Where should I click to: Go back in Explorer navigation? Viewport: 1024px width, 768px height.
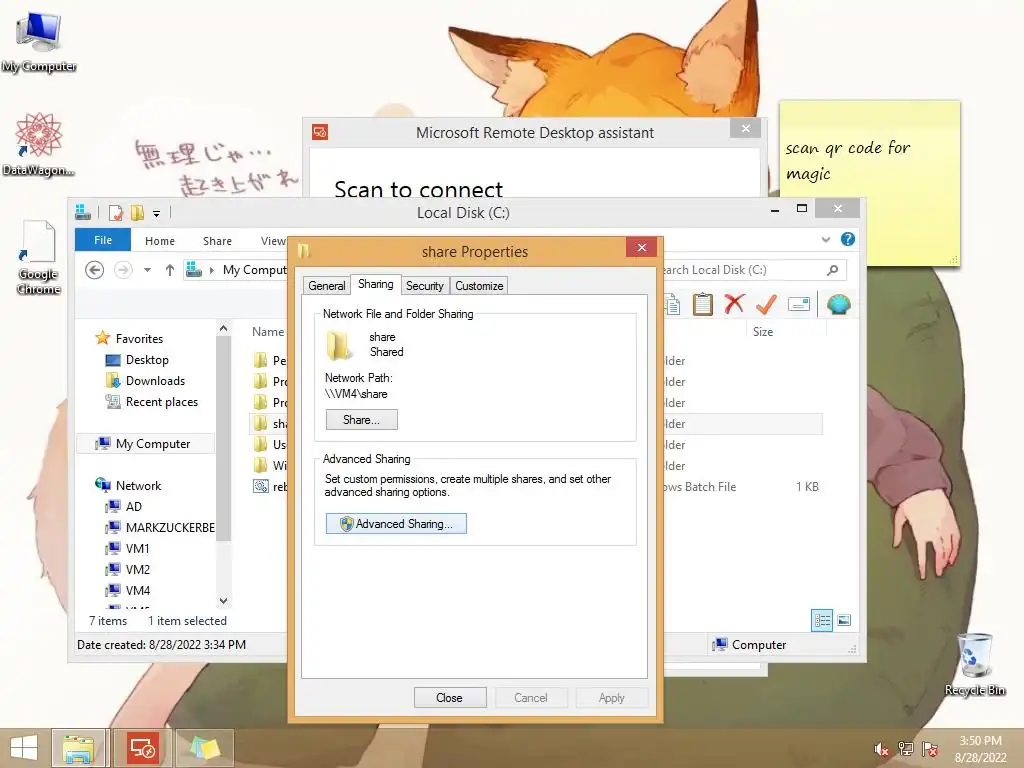[95, 270]
